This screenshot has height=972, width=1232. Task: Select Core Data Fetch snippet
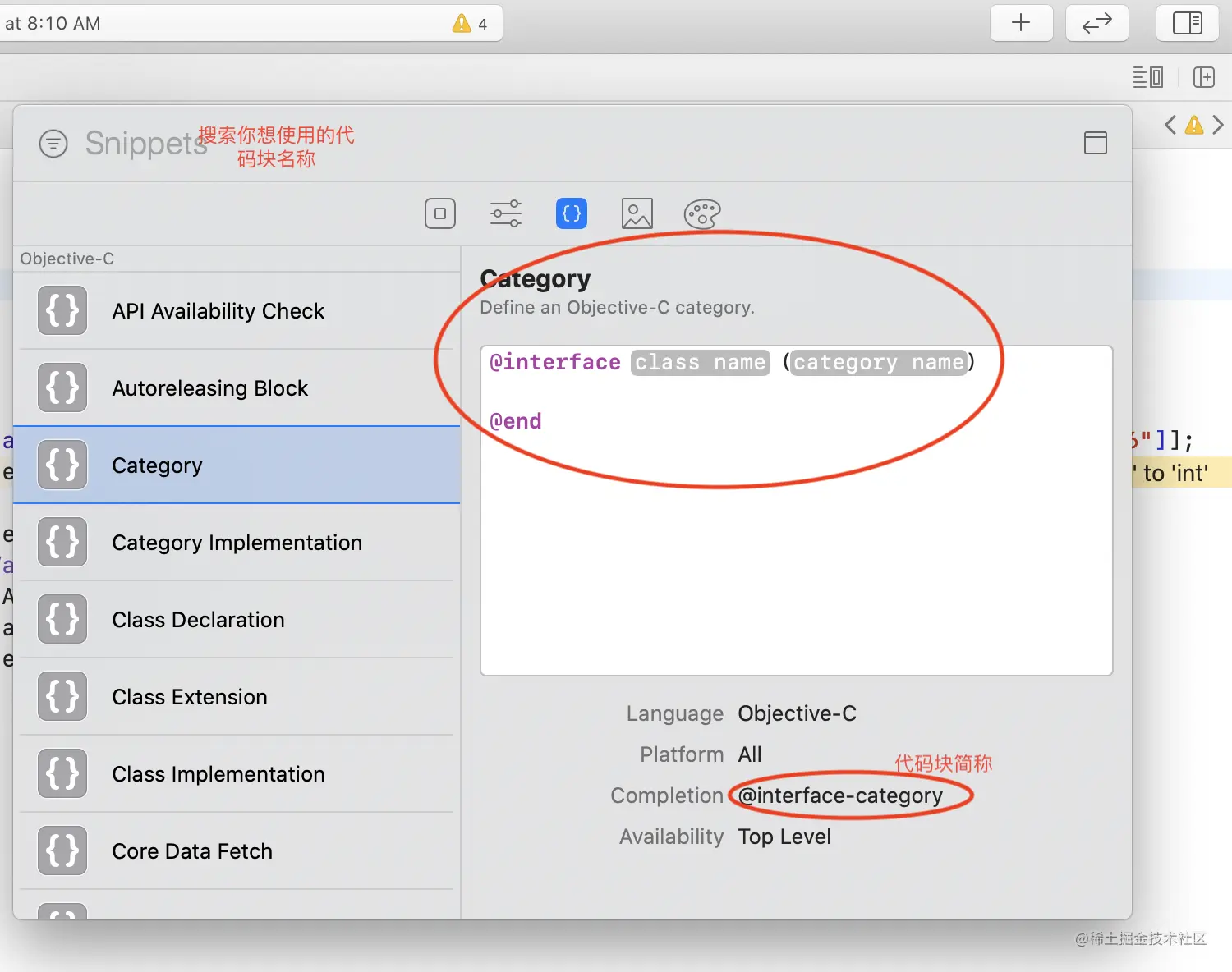coord(237,851)
